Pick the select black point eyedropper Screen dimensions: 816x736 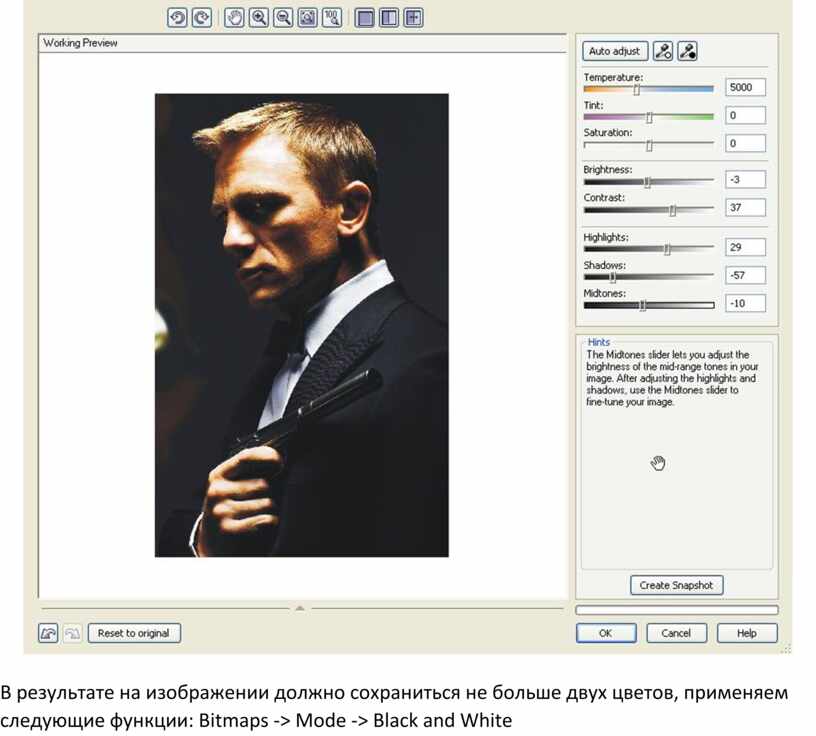(x=687, y=51)
